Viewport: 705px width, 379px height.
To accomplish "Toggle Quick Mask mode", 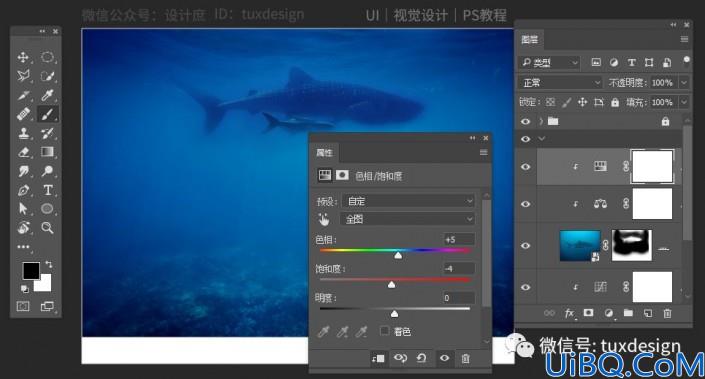I will point(23,306).
